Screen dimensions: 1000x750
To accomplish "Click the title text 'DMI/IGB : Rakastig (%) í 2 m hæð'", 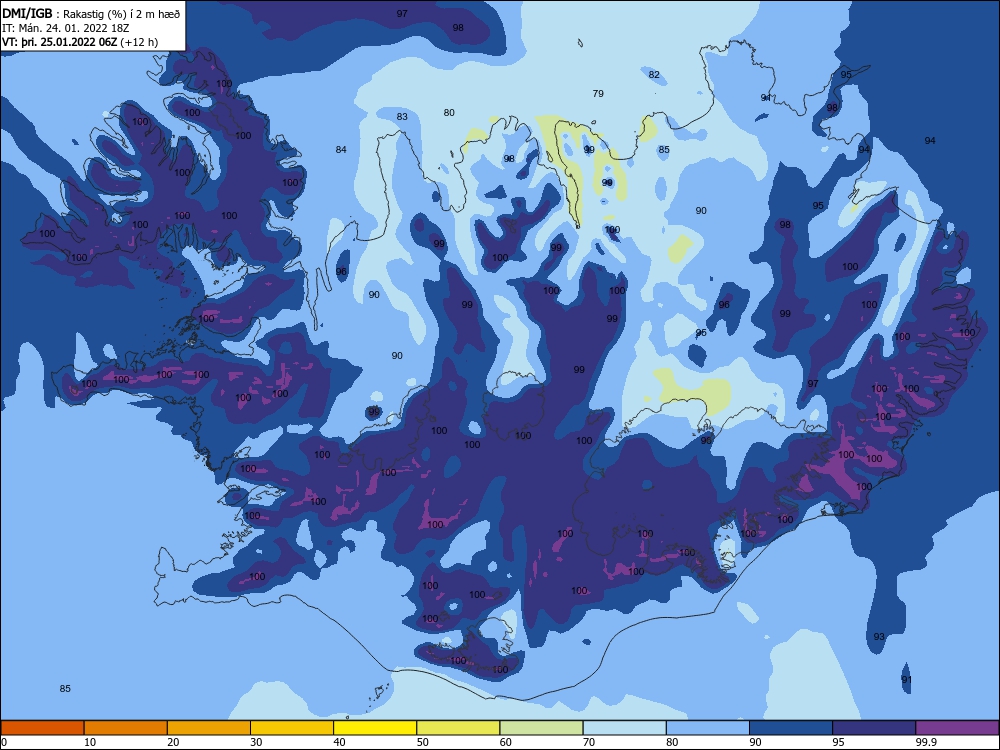I will [x=92, y=13].
